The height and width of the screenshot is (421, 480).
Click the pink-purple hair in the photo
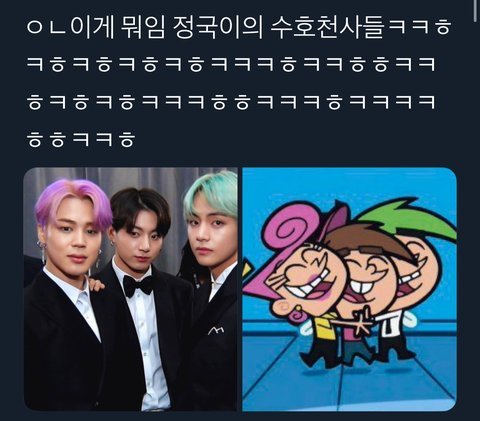point(73,202)
